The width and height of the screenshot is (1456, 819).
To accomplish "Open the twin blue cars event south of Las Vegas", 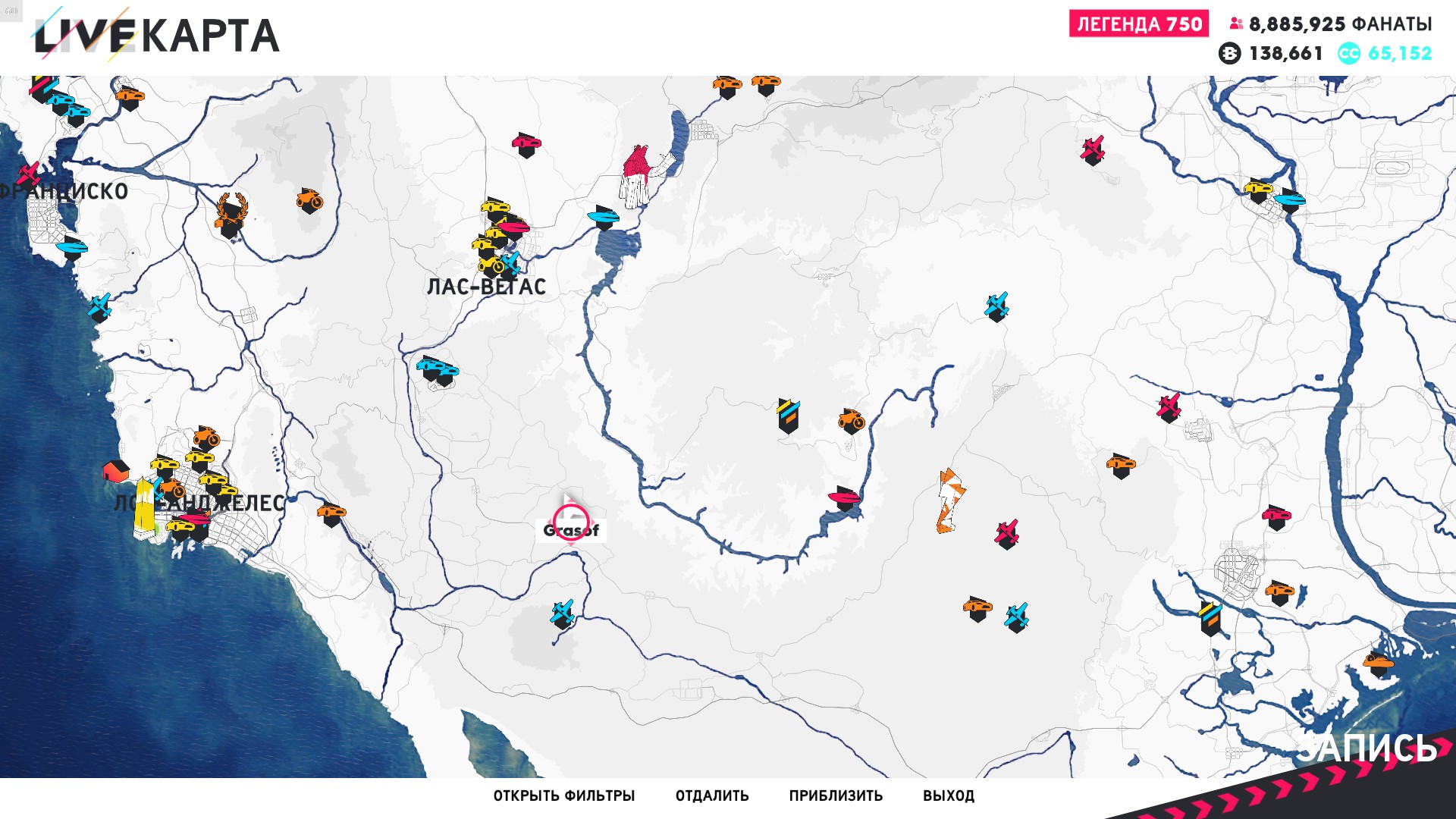I will (438, 372).
